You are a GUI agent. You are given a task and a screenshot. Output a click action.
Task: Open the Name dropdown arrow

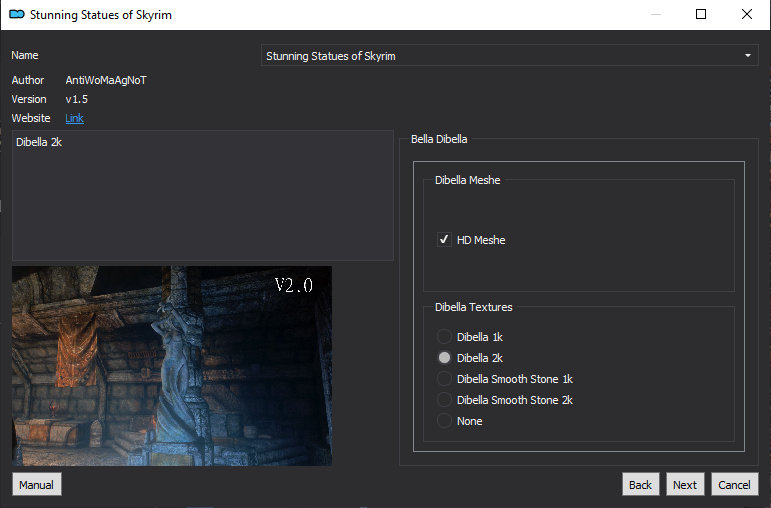(747, 56)
